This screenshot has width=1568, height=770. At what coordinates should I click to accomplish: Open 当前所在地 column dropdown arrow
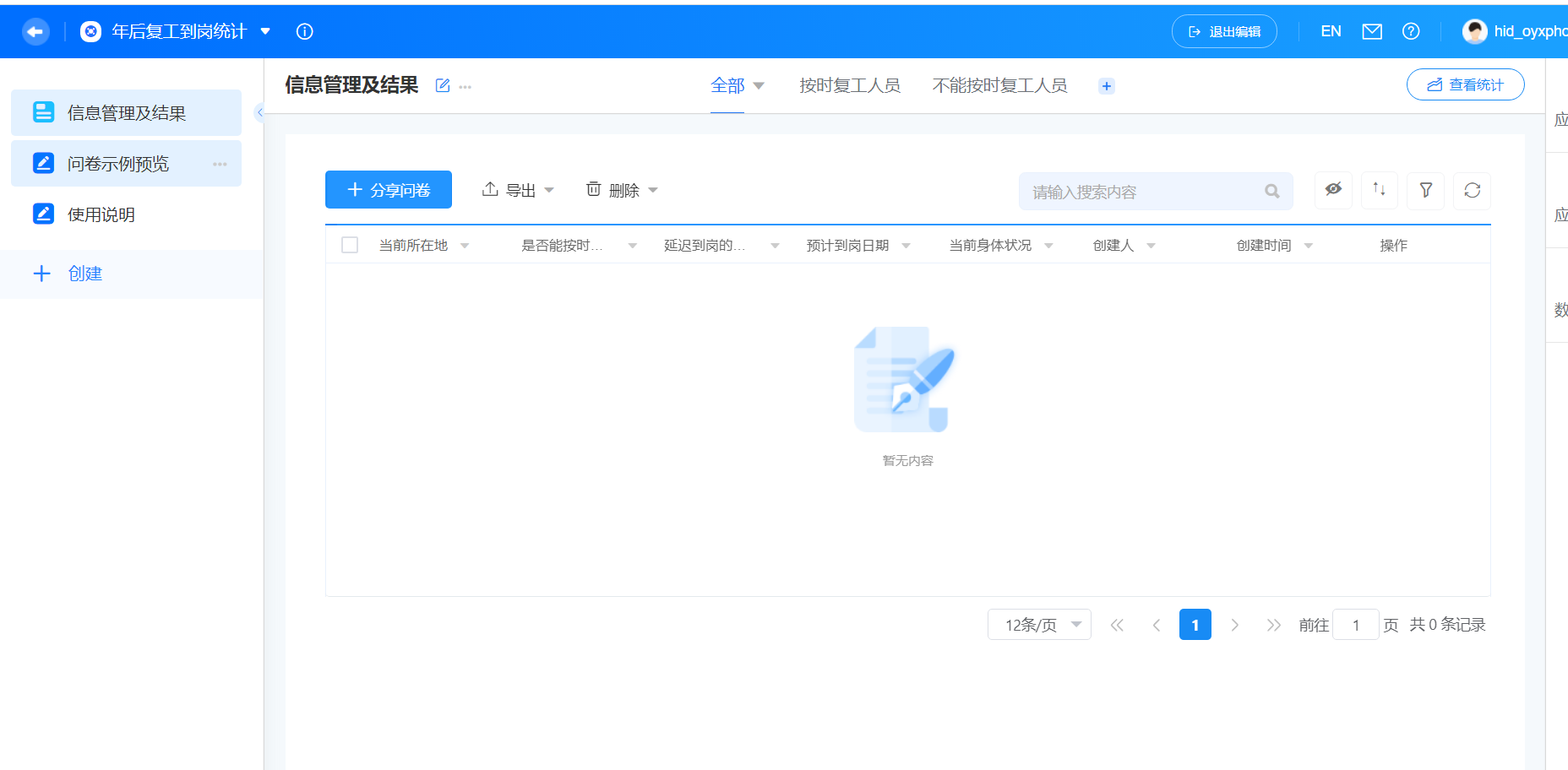pyautogui.click(x=465, y=246)
